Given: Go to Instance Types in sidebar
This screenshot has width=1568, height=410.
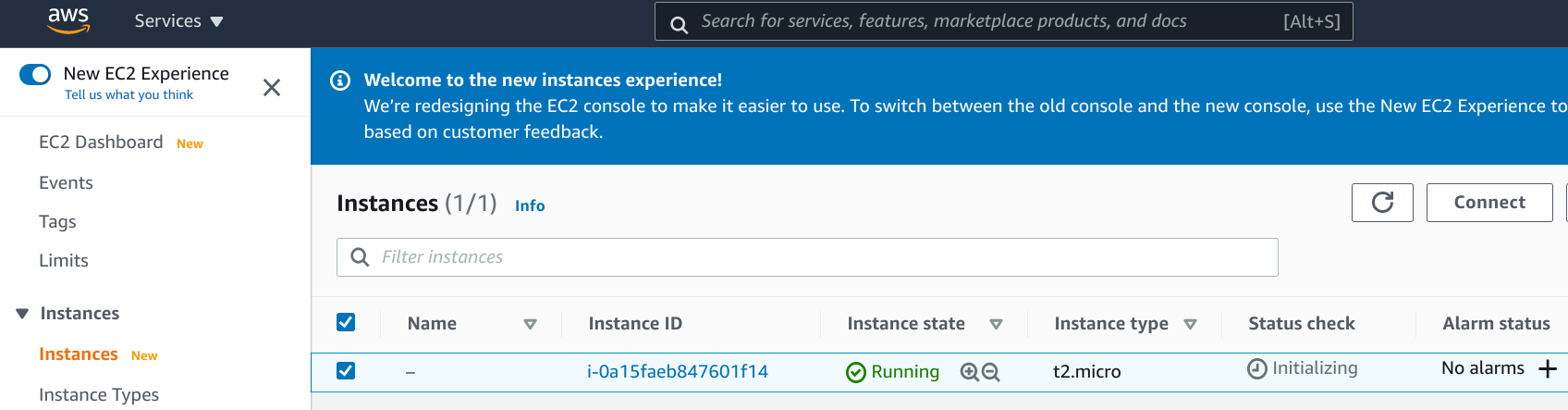Looking at the screenshot, I should (99, 394).
